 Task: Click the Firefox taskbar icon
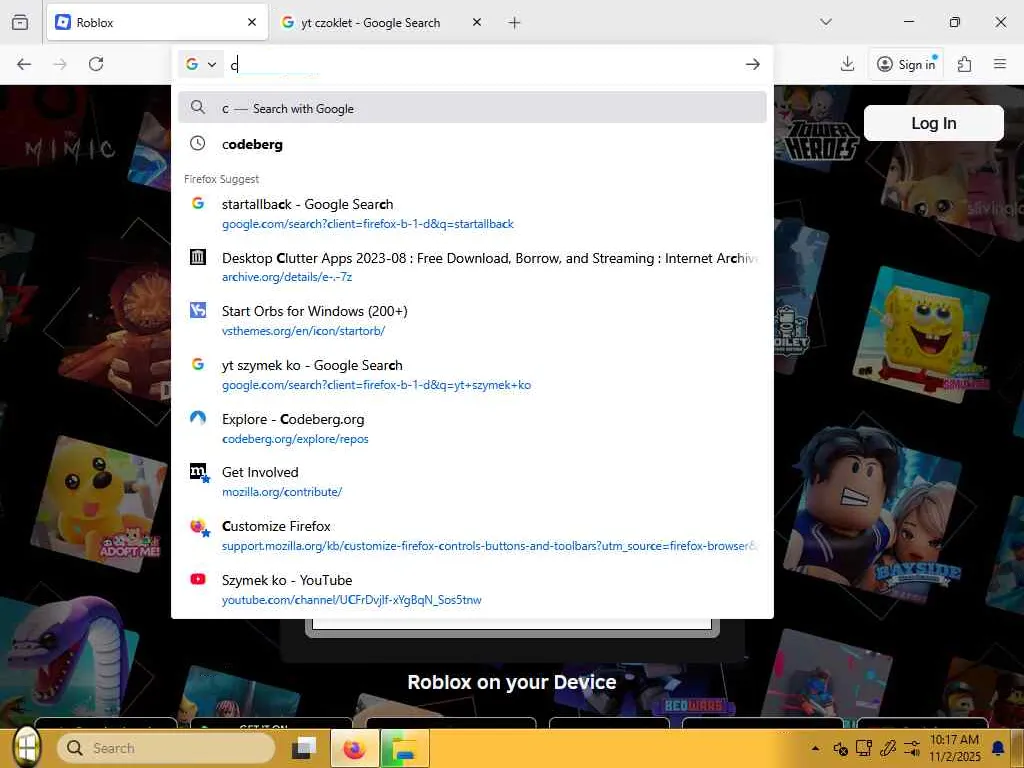tap(355, 748)
